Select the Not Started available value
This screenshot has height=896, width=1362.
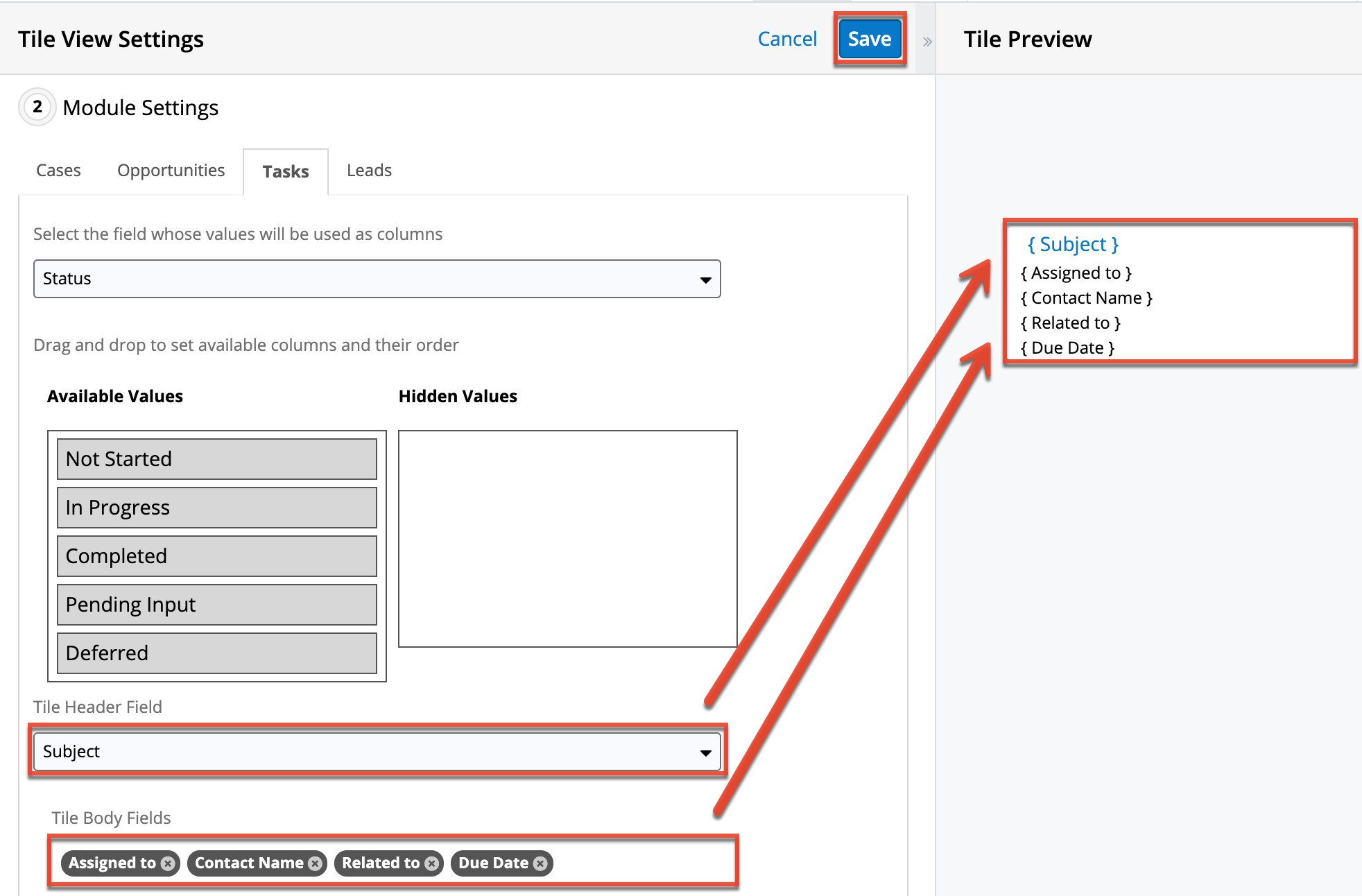pos(216,459)
